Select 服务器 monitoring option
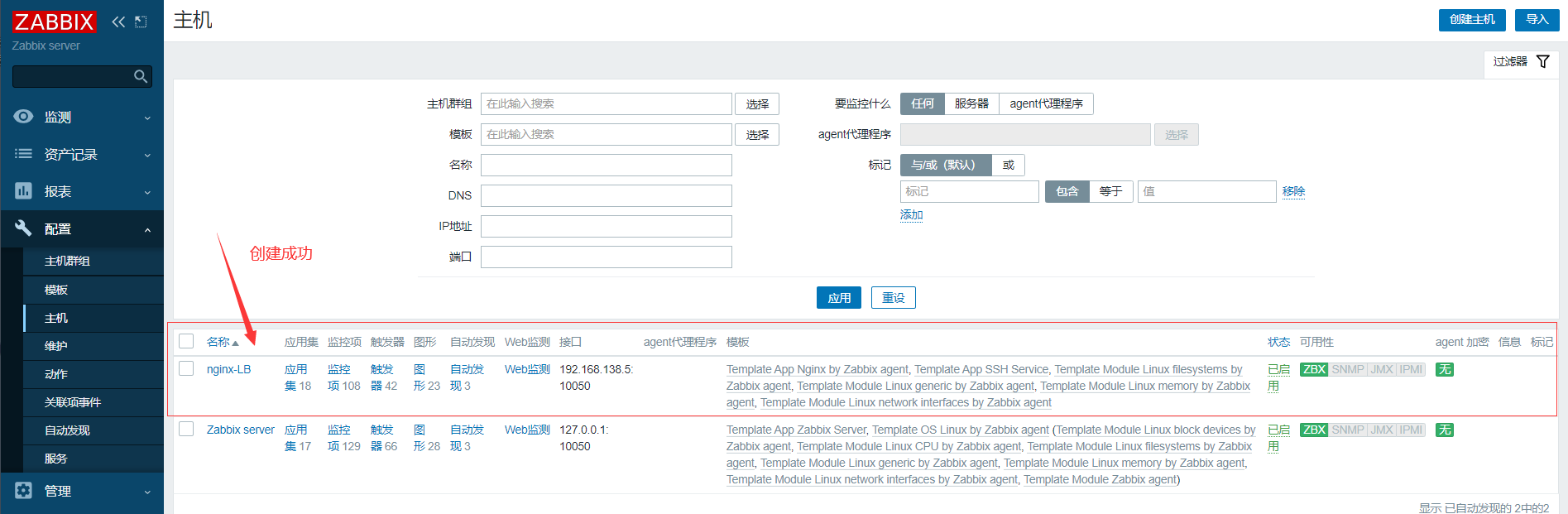This screenshot has height=514, width=1568. (x=971, y=103)
